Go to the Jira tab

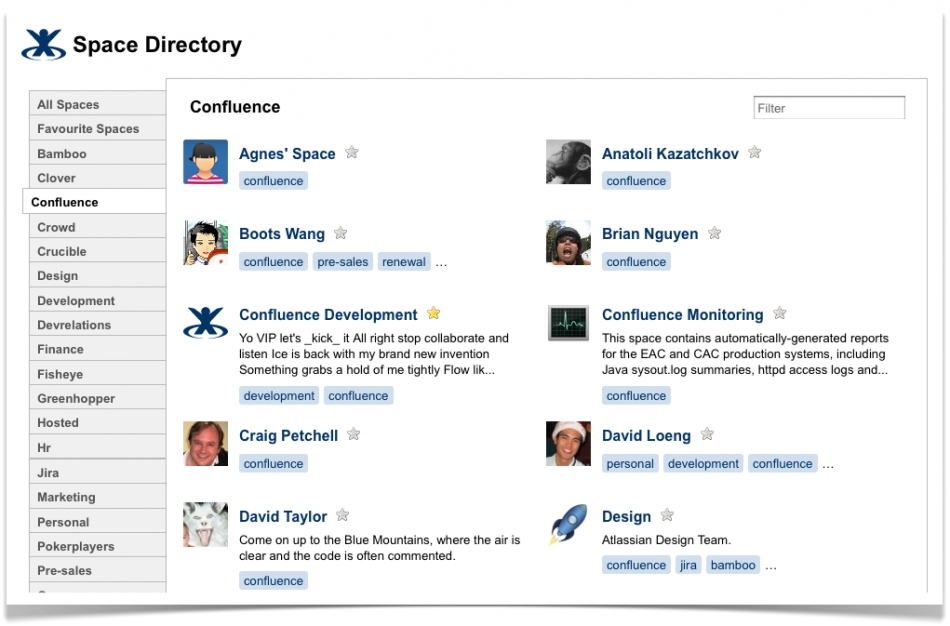tap(97, 472)
